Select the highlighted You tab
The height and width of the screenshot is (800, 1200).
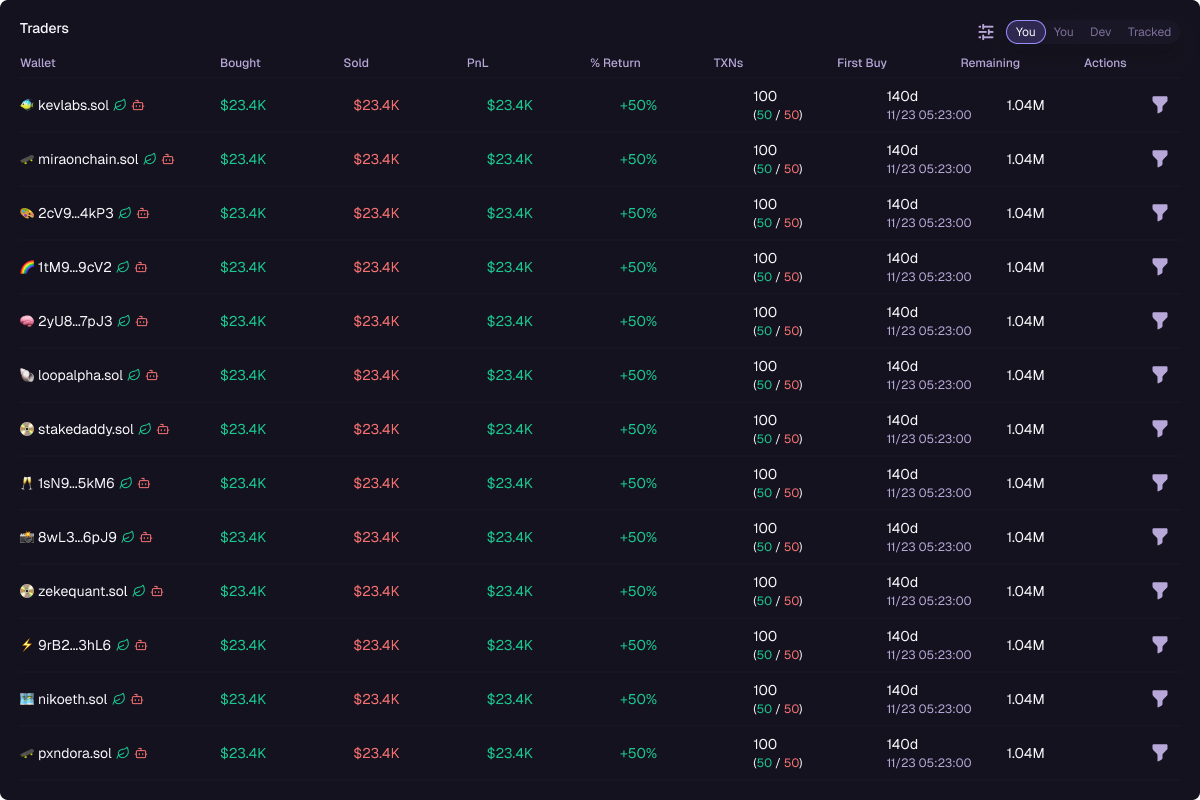coord(1026,32)
